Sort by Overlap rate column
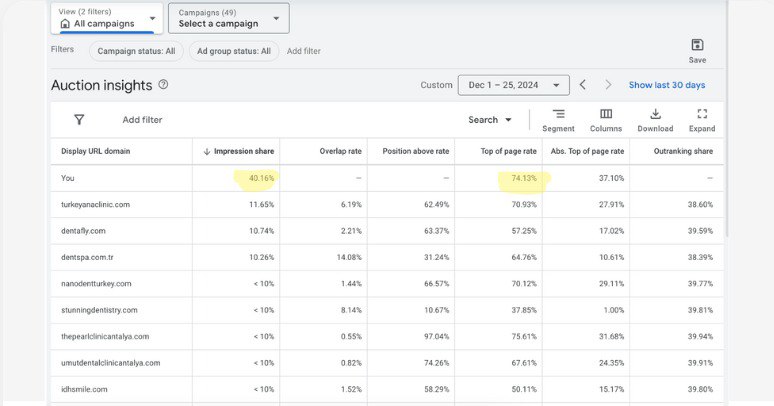774x406 pixels. click(341, 151)
